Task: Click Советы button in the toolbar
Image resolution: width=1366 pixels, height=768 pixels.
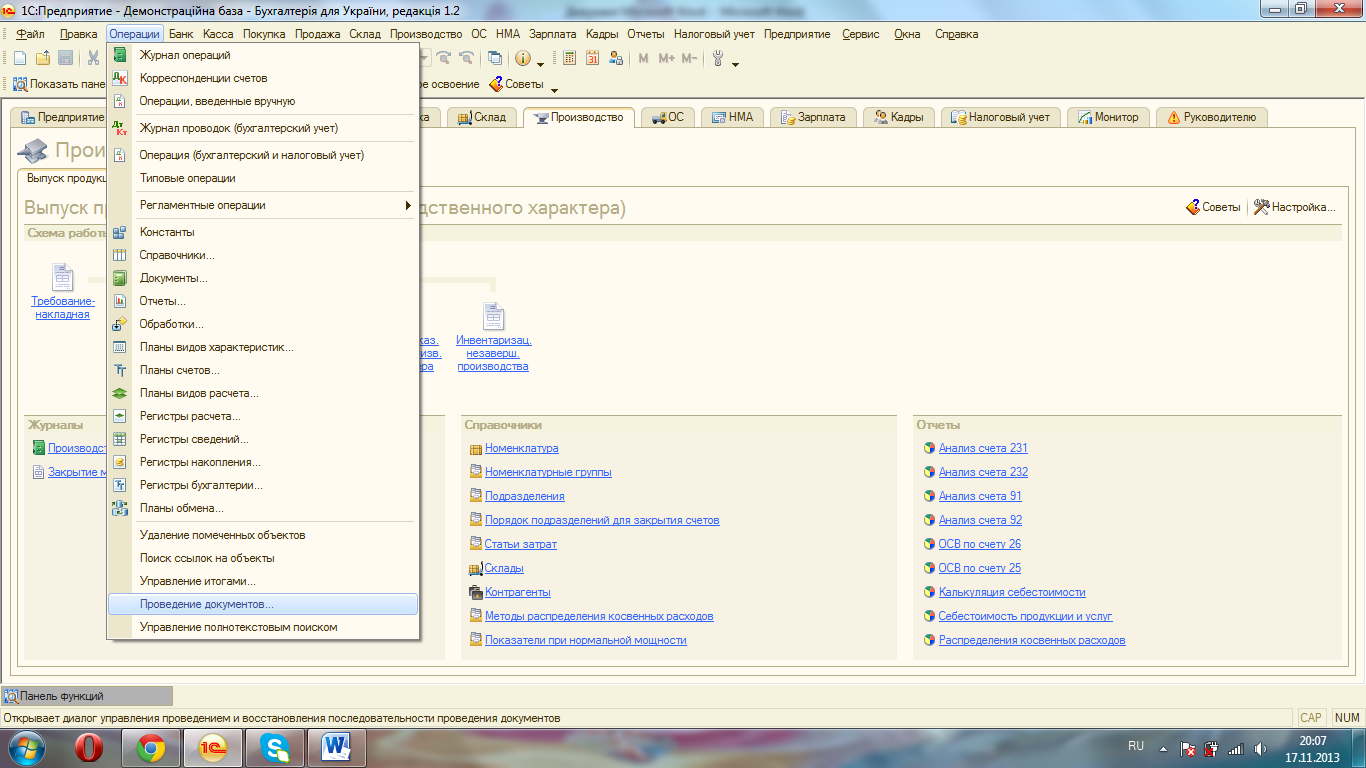Action: pos(516,84)
